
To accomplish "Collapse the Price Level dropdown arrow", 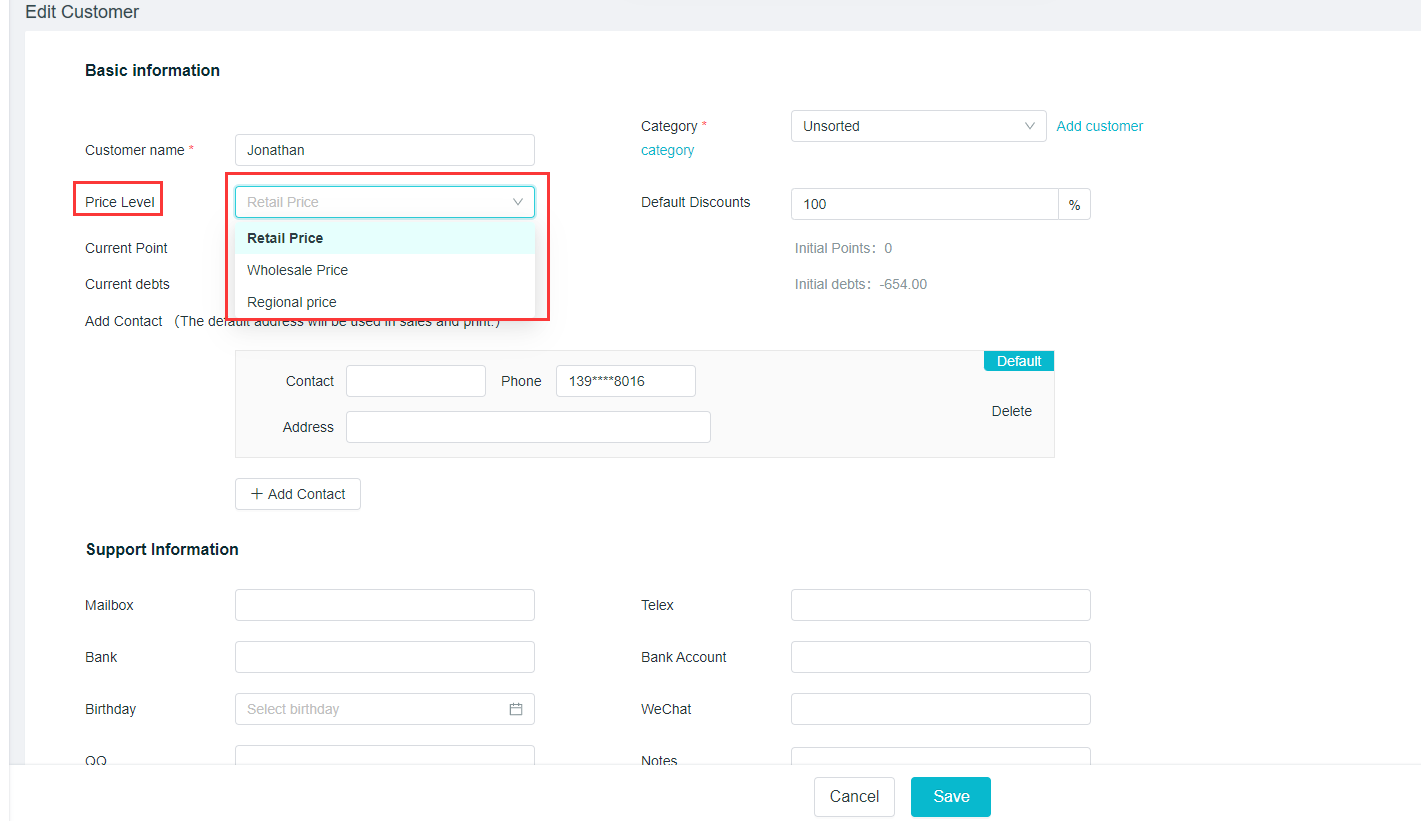I will point(518,202).
